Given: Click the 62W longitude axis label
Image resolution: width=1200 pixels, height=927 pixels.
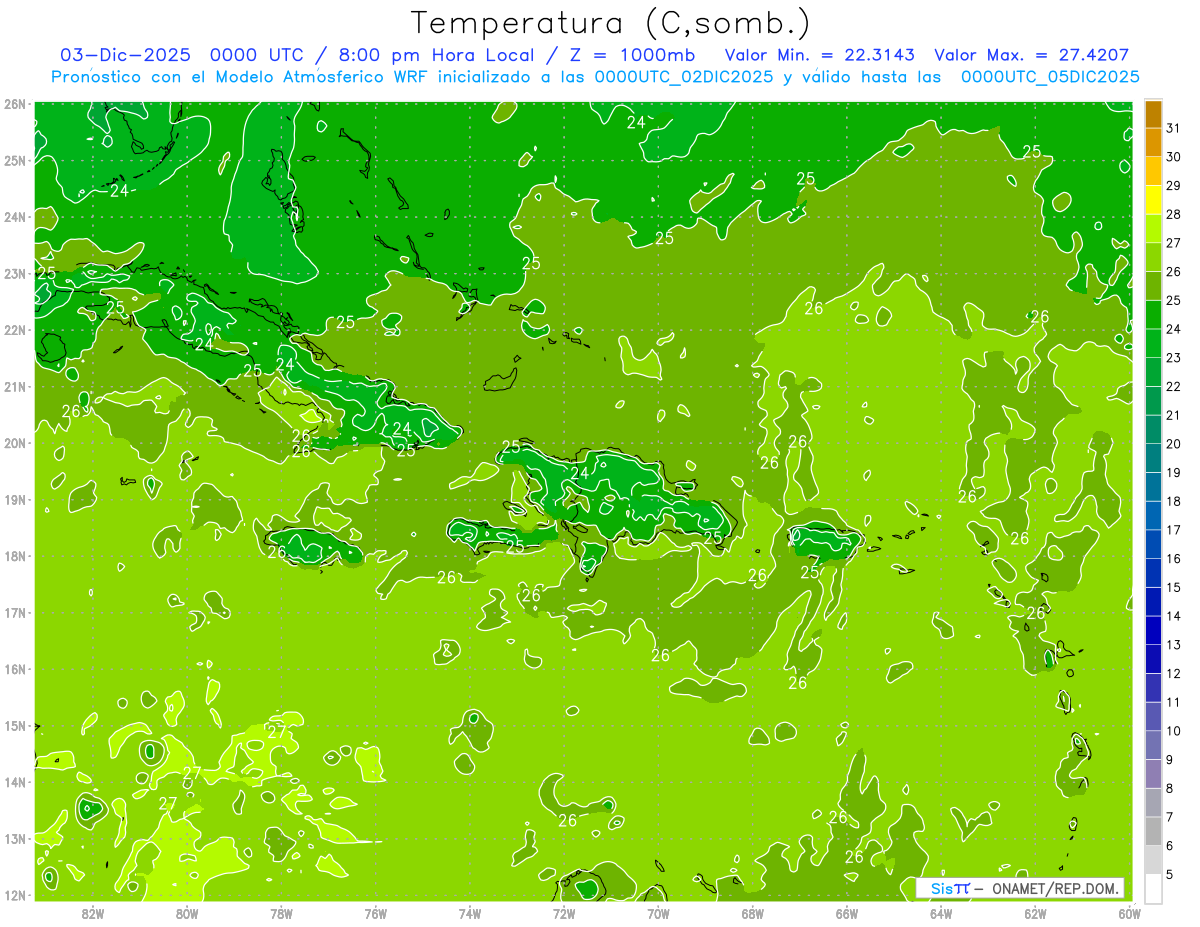Looking at the screenshot, I should pyautogui.click(x=1035, y=914).
